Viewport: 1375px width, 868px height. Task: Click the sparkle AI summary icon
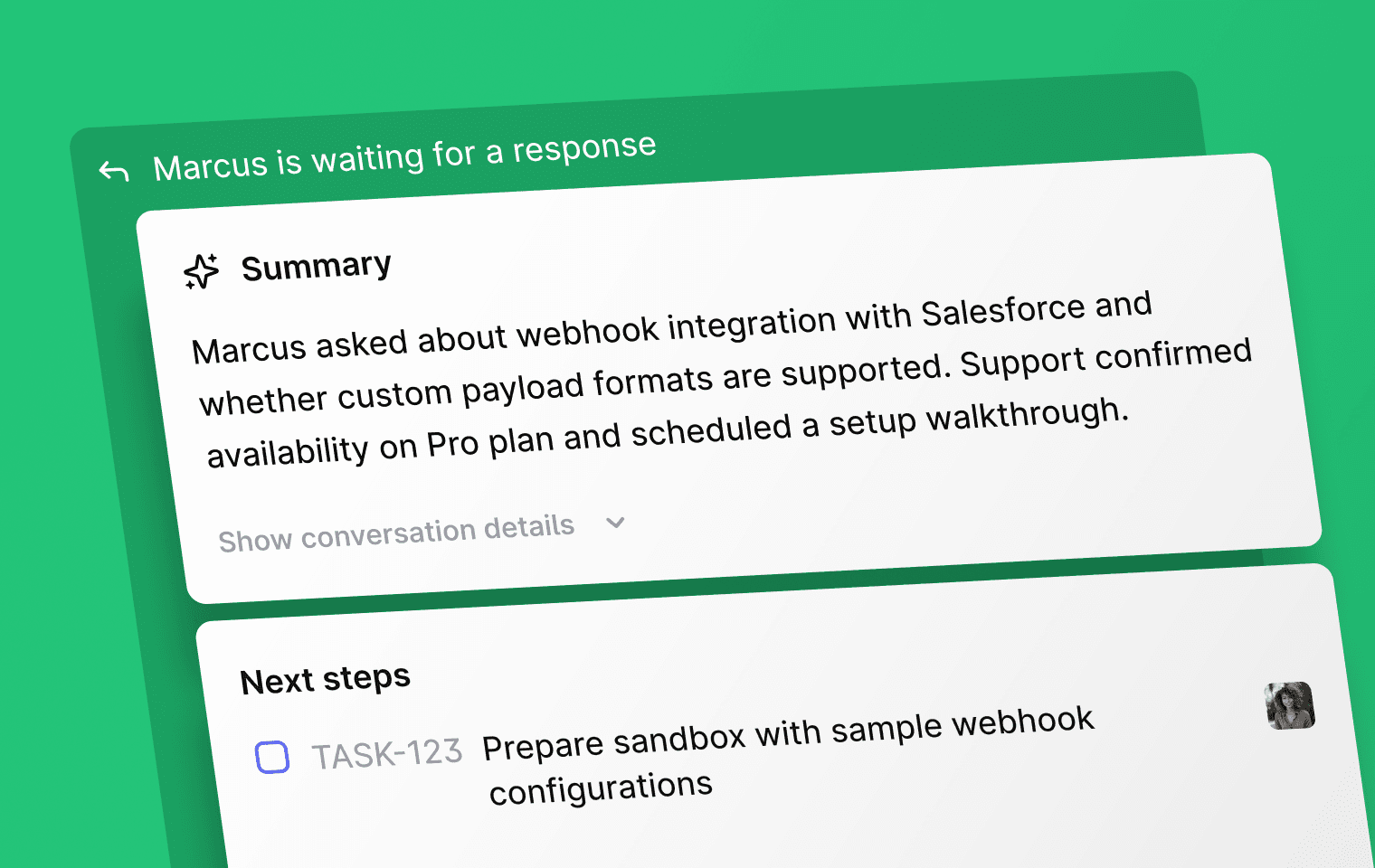tap(201, 271)
